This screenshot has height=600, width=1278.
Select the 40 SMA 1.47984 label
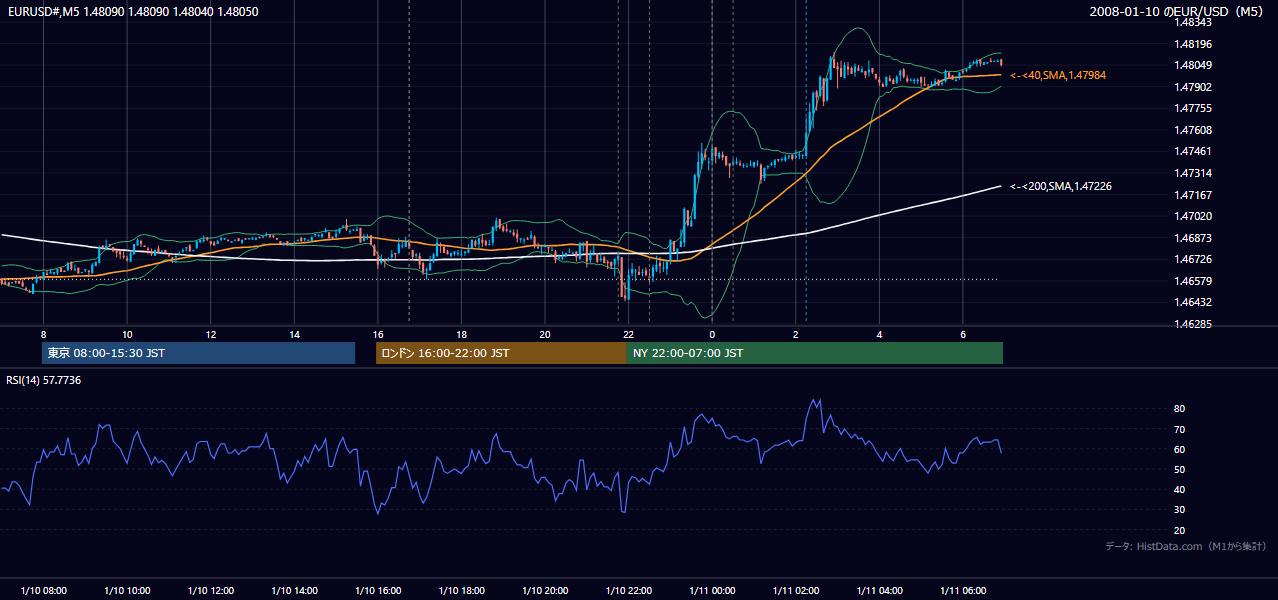click(x=1058, y=75)
